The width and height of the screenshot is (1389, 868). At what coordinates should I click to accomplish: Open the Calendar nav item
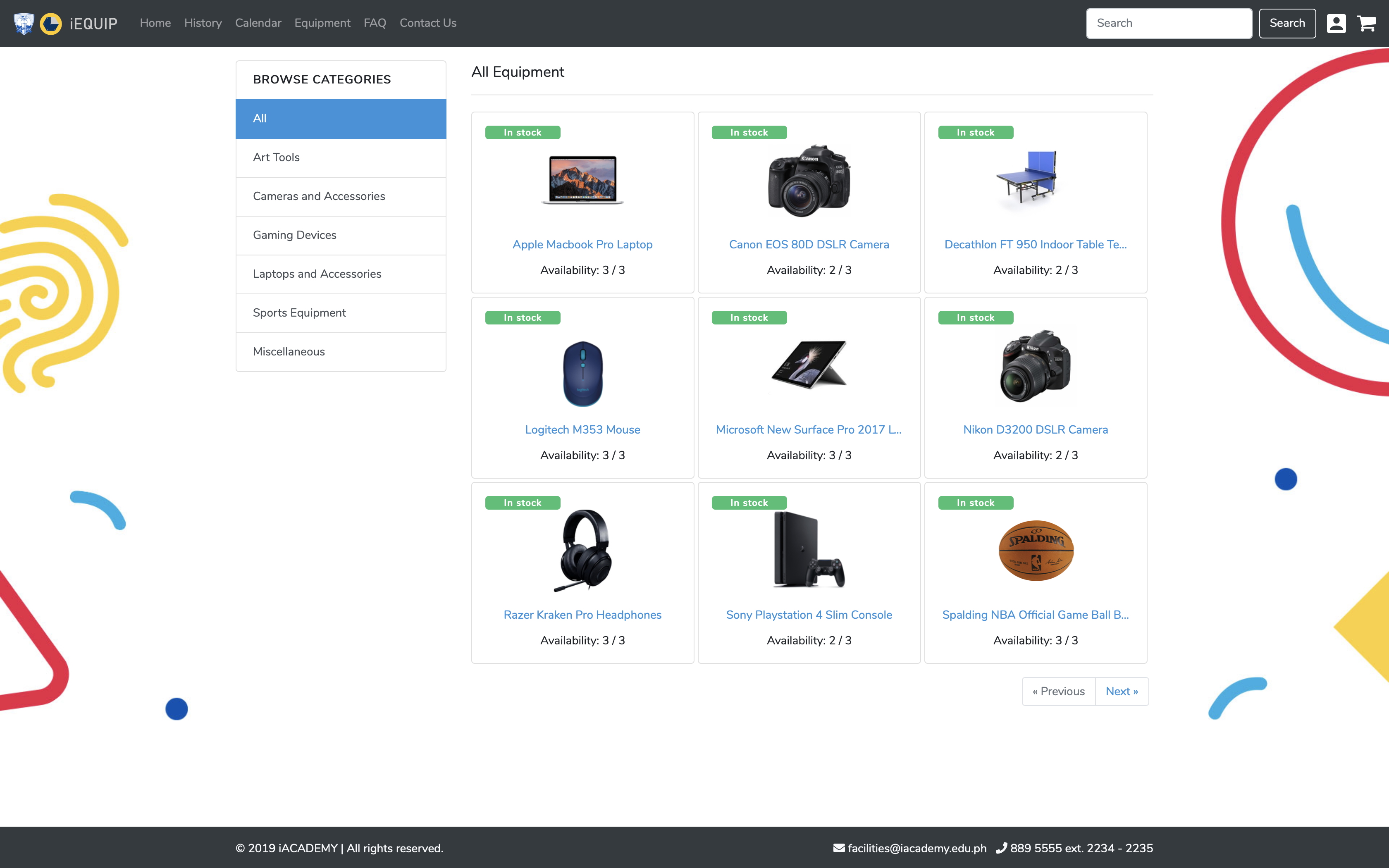click(x=258, y=23)
